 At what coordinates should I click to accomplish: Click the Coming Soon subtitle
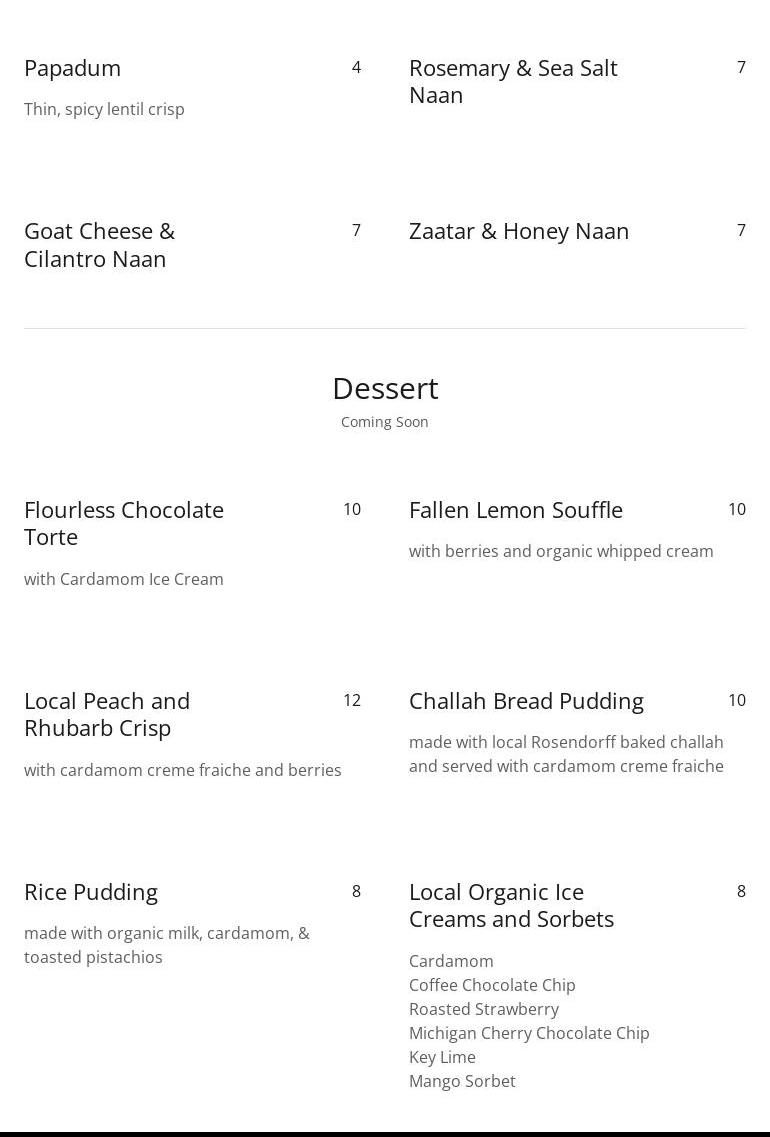coord(385,422)
